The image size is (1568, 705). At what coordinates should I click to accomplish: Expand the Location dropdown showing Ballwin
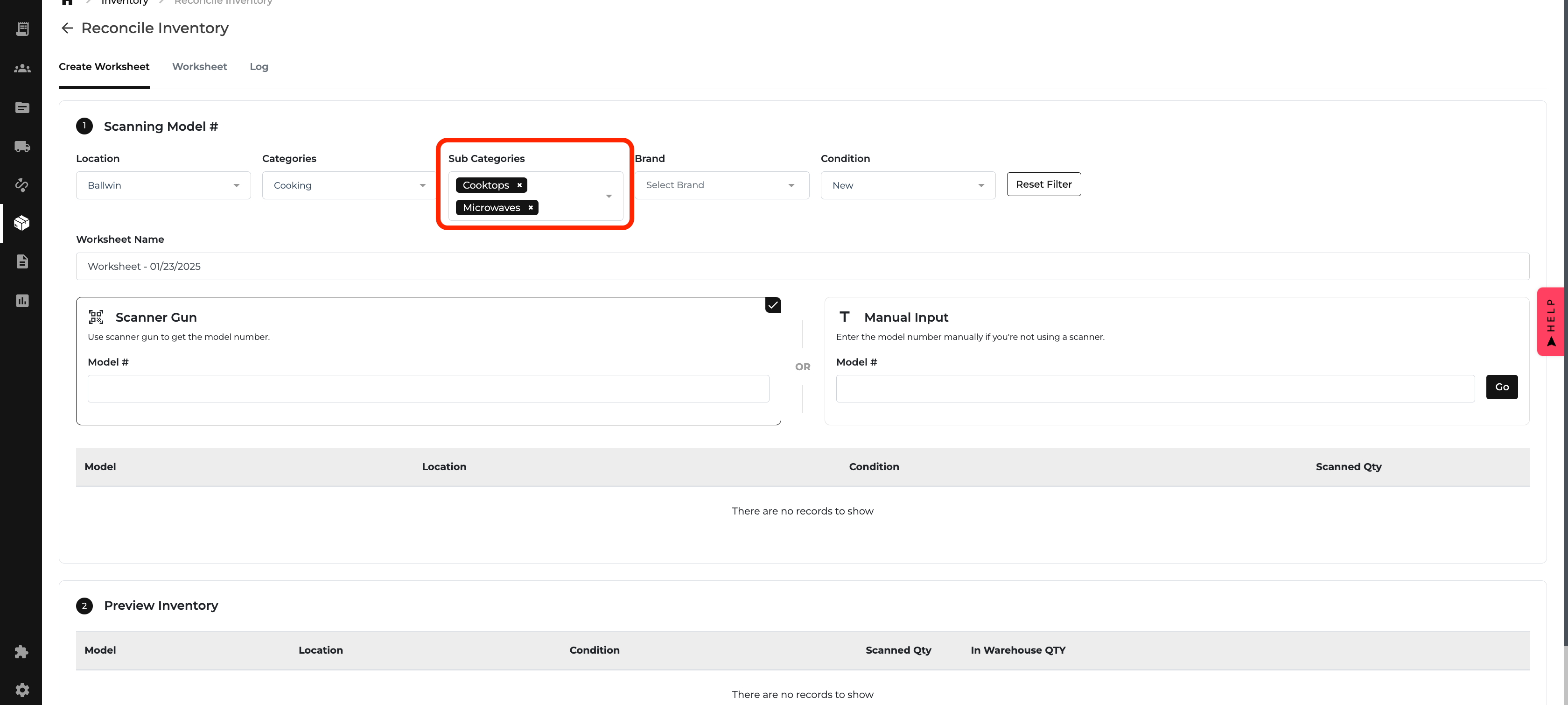163,185
